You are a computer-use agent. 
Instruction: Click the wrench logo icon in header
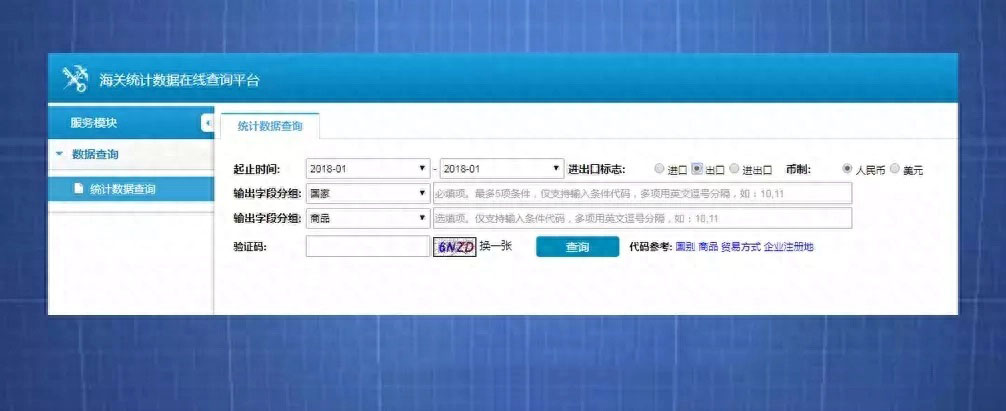click(76, 79)
